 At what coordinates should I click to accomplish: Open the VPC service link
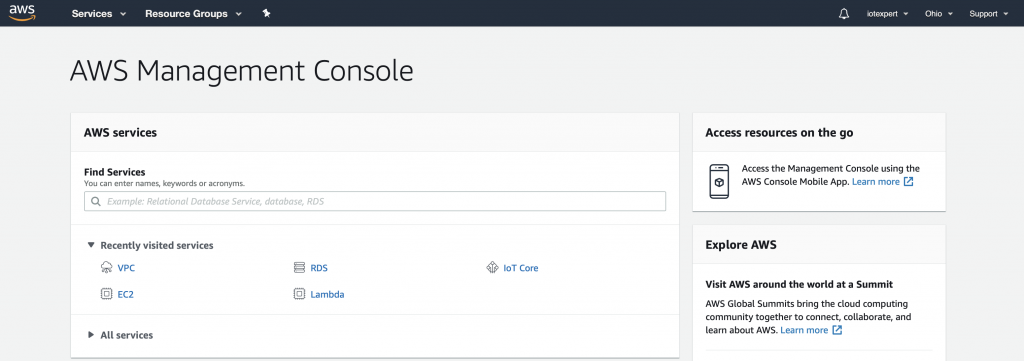(x=126, y=268)
